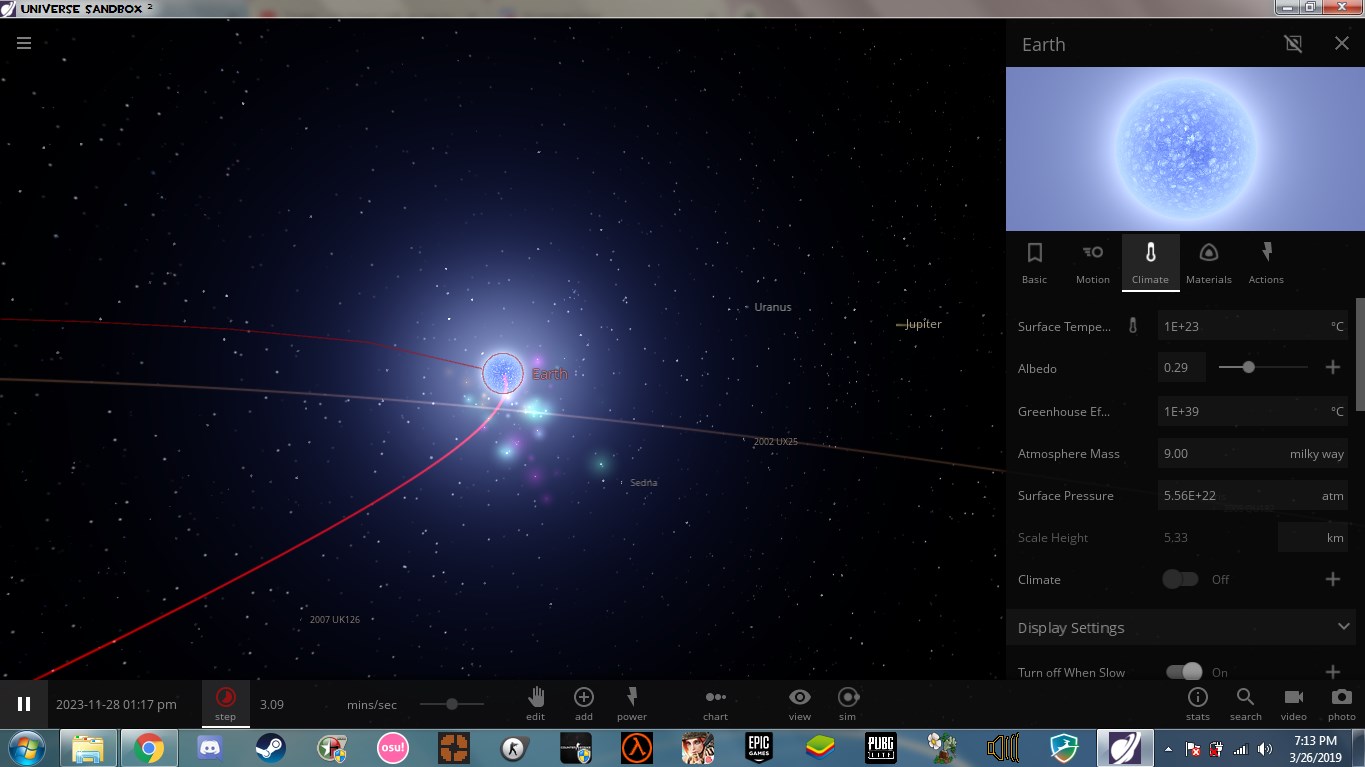Open Discord from the taskbar
This screenshot has height=767, width=1365.
(x=210, y=747)
